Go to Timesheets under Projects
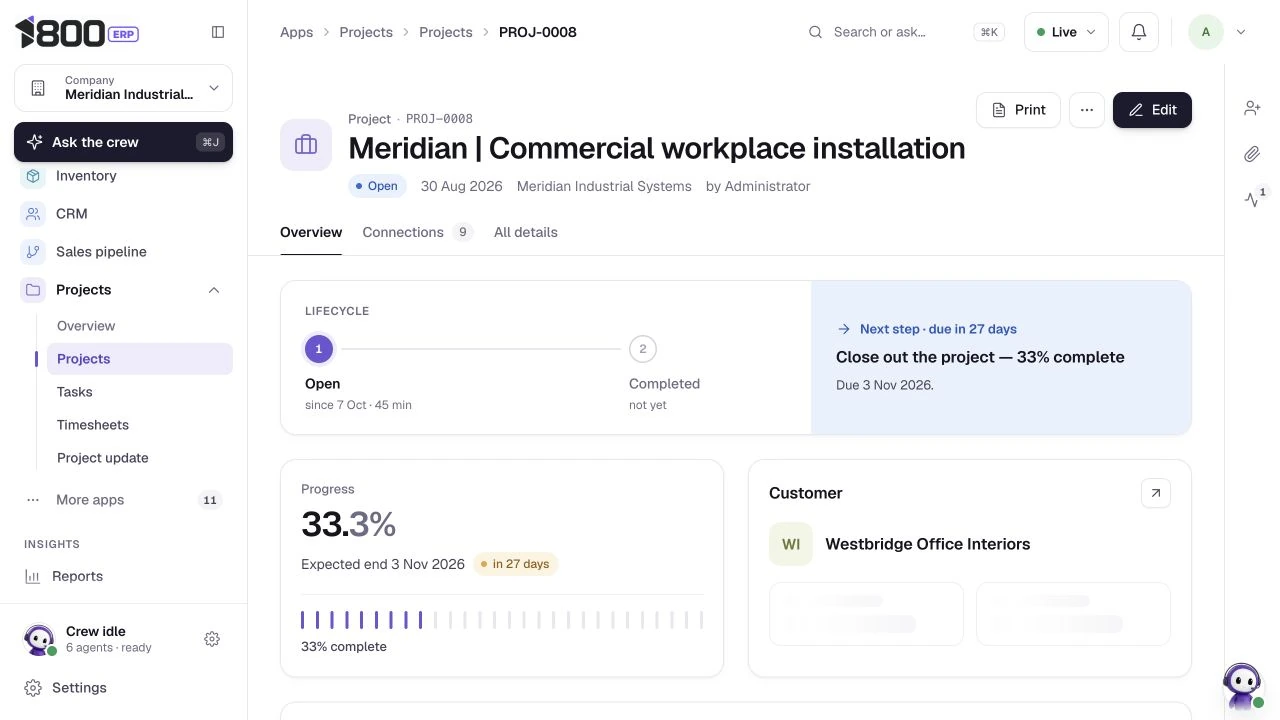The width and height of the screenshot is (1280, 720). [140, 425]
